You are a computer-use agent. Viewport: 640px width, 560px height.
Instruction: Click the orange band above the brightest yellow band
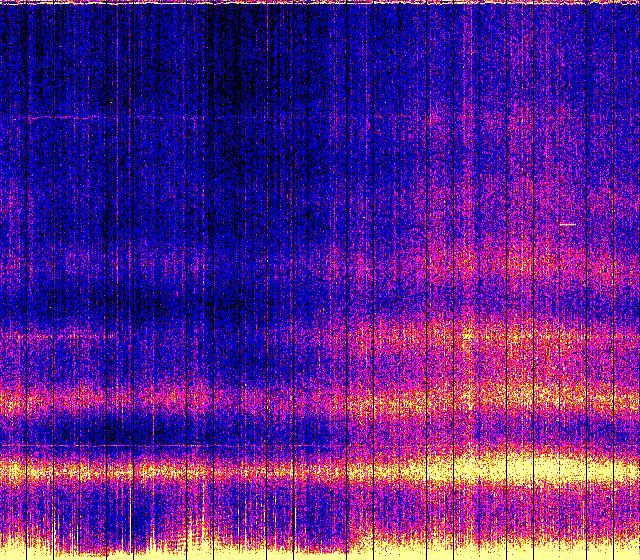300,400
